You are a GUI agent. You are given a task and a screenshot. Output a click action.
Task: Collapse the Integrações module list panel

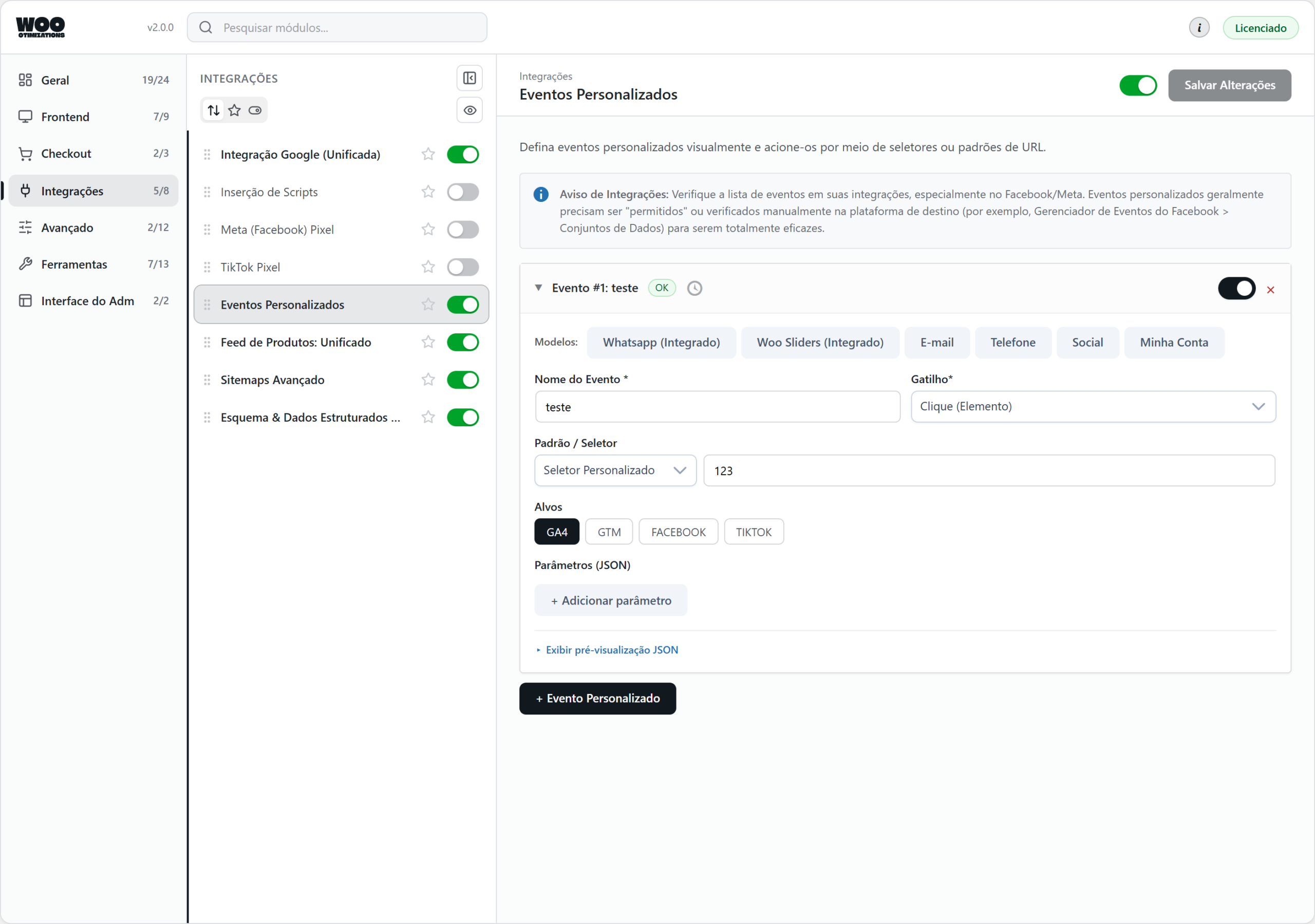(469, 78)
